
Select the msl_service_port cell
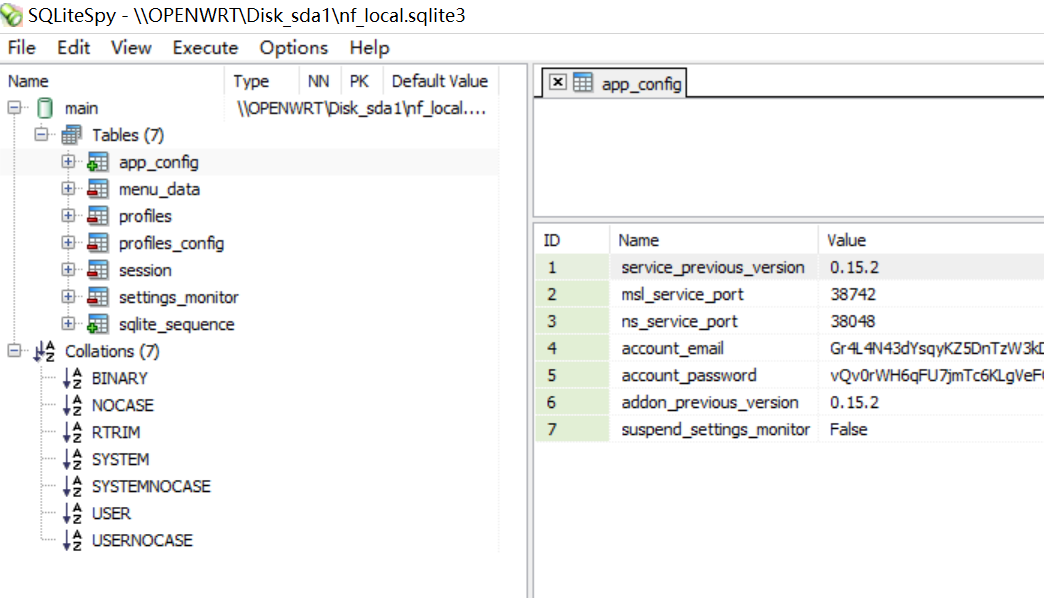pos(713,294)
